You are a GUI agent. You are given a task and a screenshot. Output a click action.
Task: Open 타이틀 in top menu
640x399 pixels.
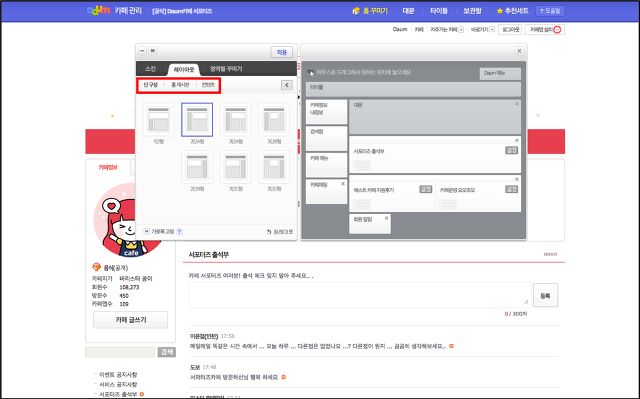[x=439, y=11]
